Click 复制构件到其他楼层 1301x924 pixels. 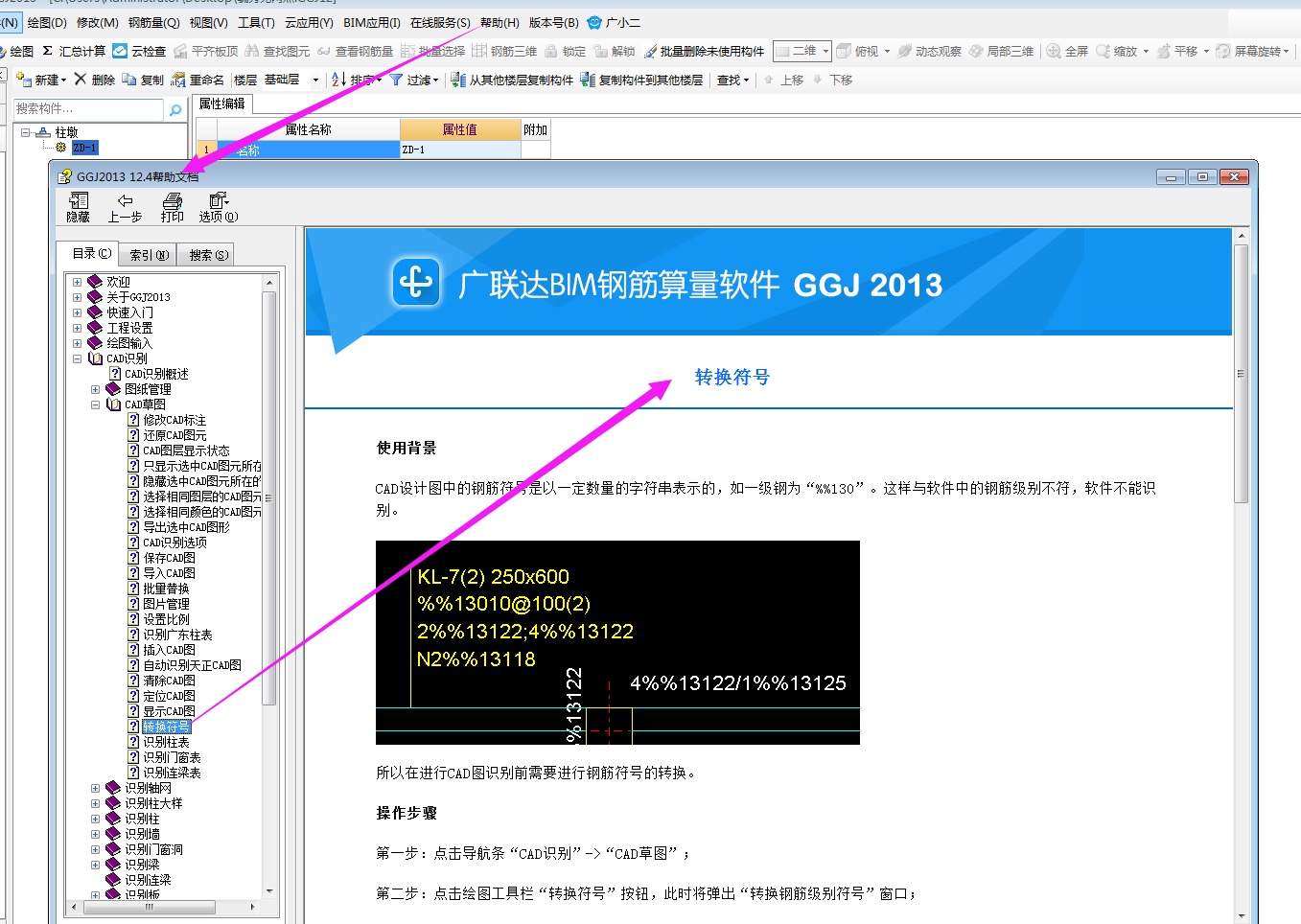pyautogui.click(x=641, y=80)
